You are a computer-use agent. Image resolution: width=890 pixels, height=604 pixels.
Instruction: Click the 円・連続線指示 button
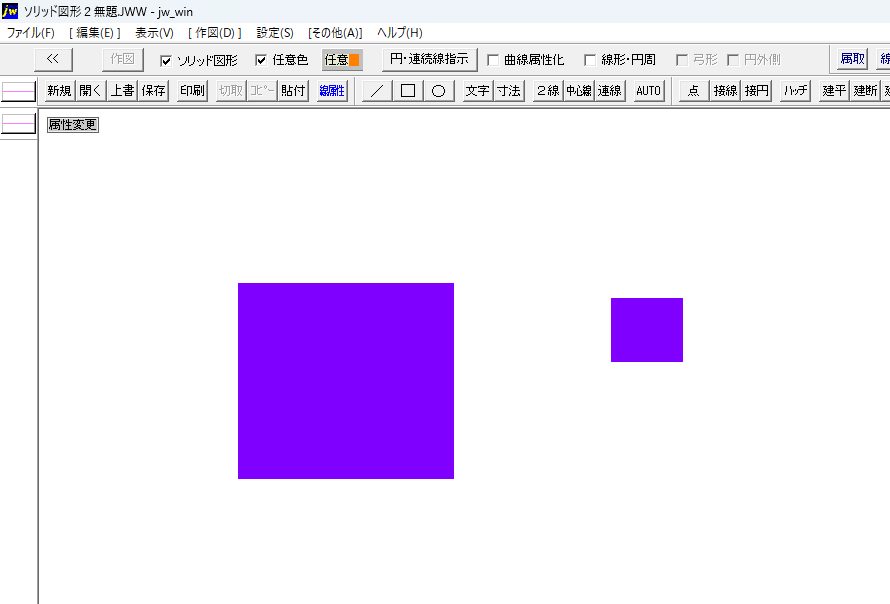pyautogui.click(x=429, y=59)
